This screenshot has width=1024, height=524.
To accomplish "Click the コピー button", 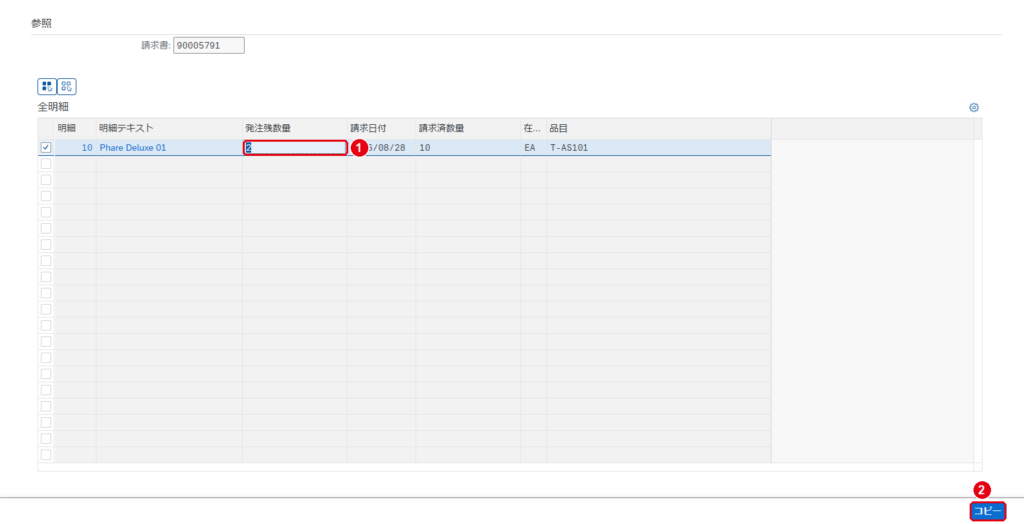I will point(987,511).
